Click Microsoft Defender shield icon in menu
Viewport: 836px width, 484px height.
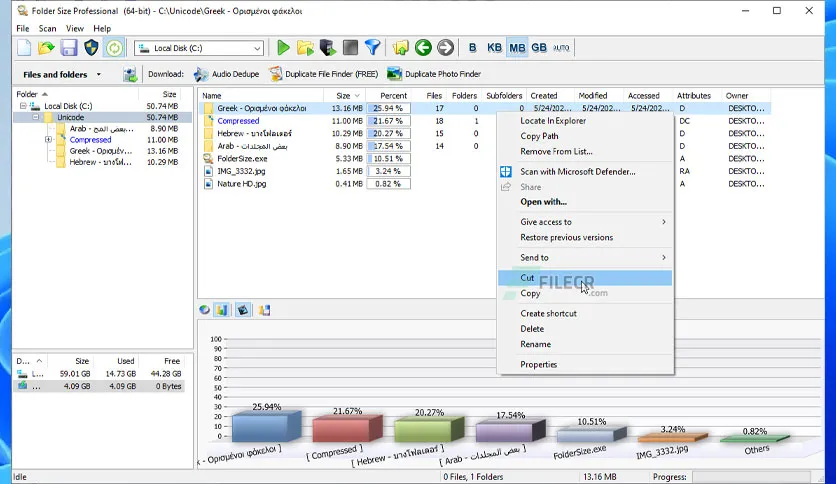(x=505, y=172)
